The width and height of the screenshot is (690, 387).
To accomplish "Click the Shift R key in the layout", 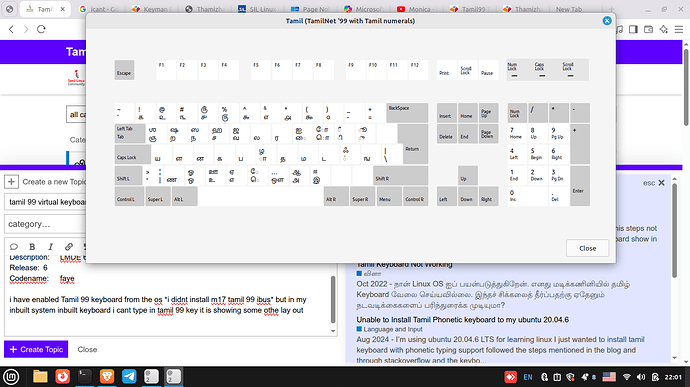I will (400, 175).
